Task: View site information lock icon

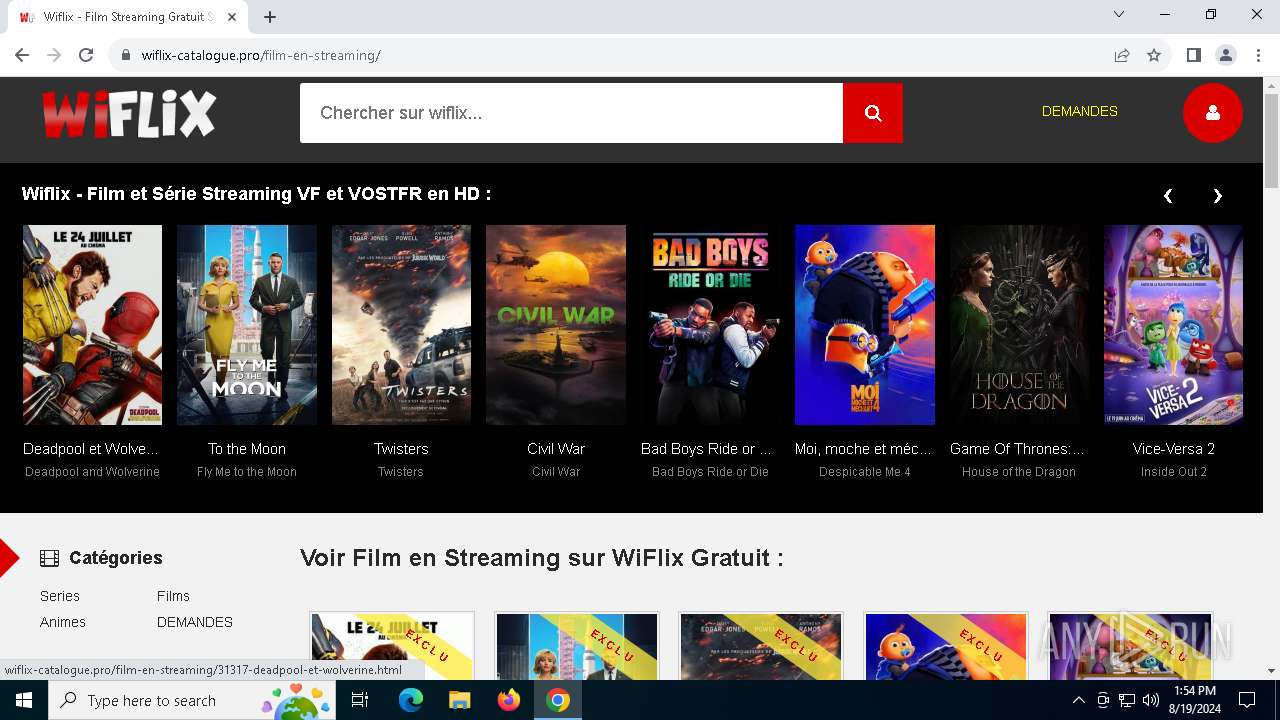Action: tap(126, 55)
